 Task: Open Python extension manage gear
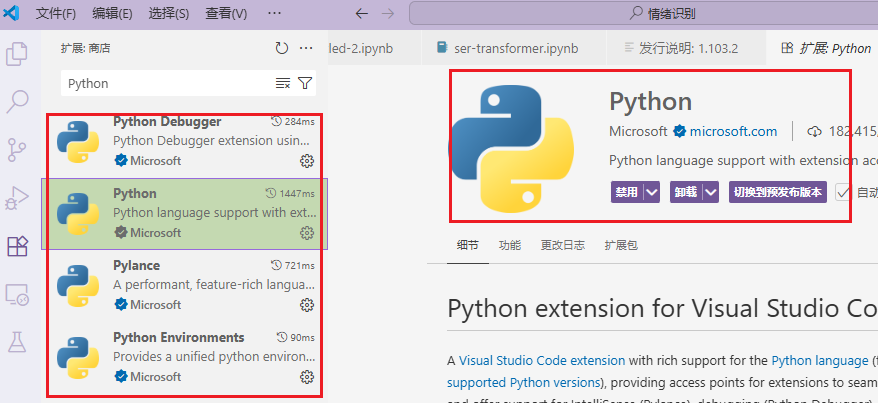[x=307, y=233]
